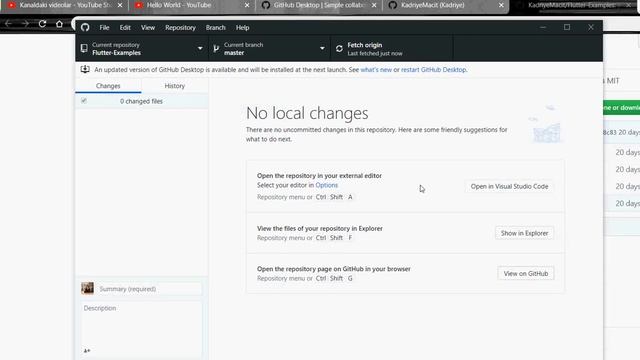Close the Hello World YouTube browser tab
This screenshot has width=640, height=360.
pyautogui.click(x=247, y=5)
